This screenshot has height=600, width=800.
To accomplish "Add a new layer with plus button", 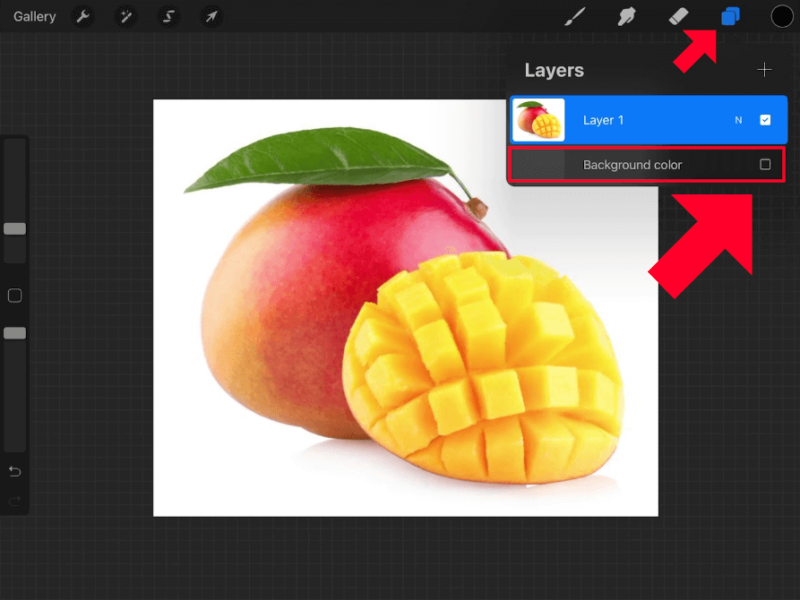I will coord(765,69).
